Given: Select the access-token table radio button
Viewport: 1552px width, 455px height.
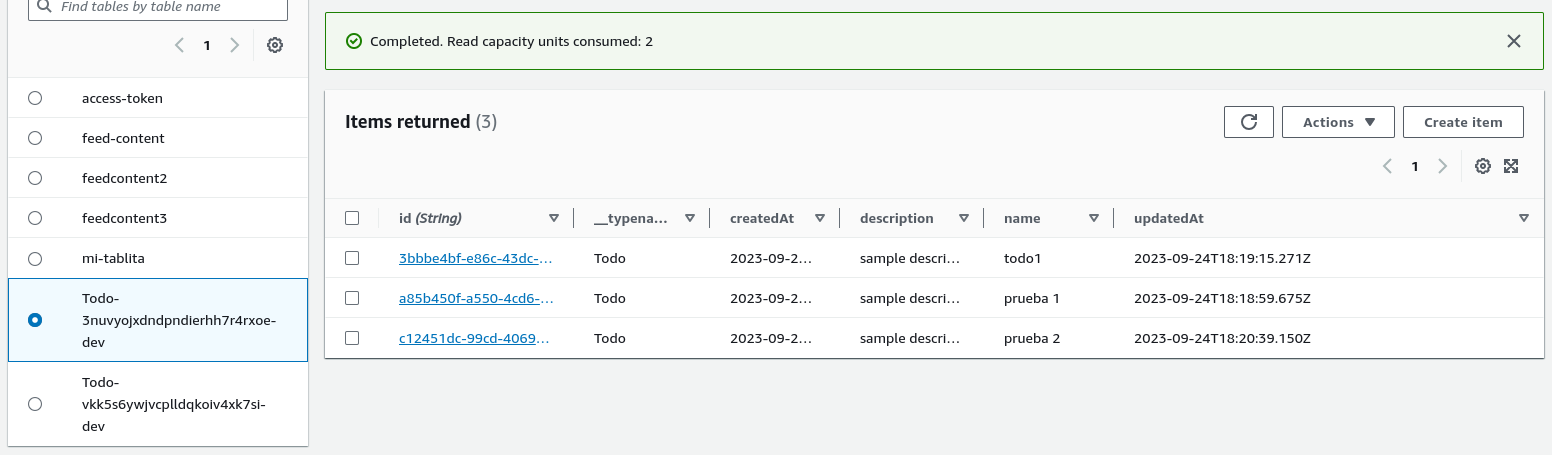Looking at the screenshot, I should [x=35, y=98].
